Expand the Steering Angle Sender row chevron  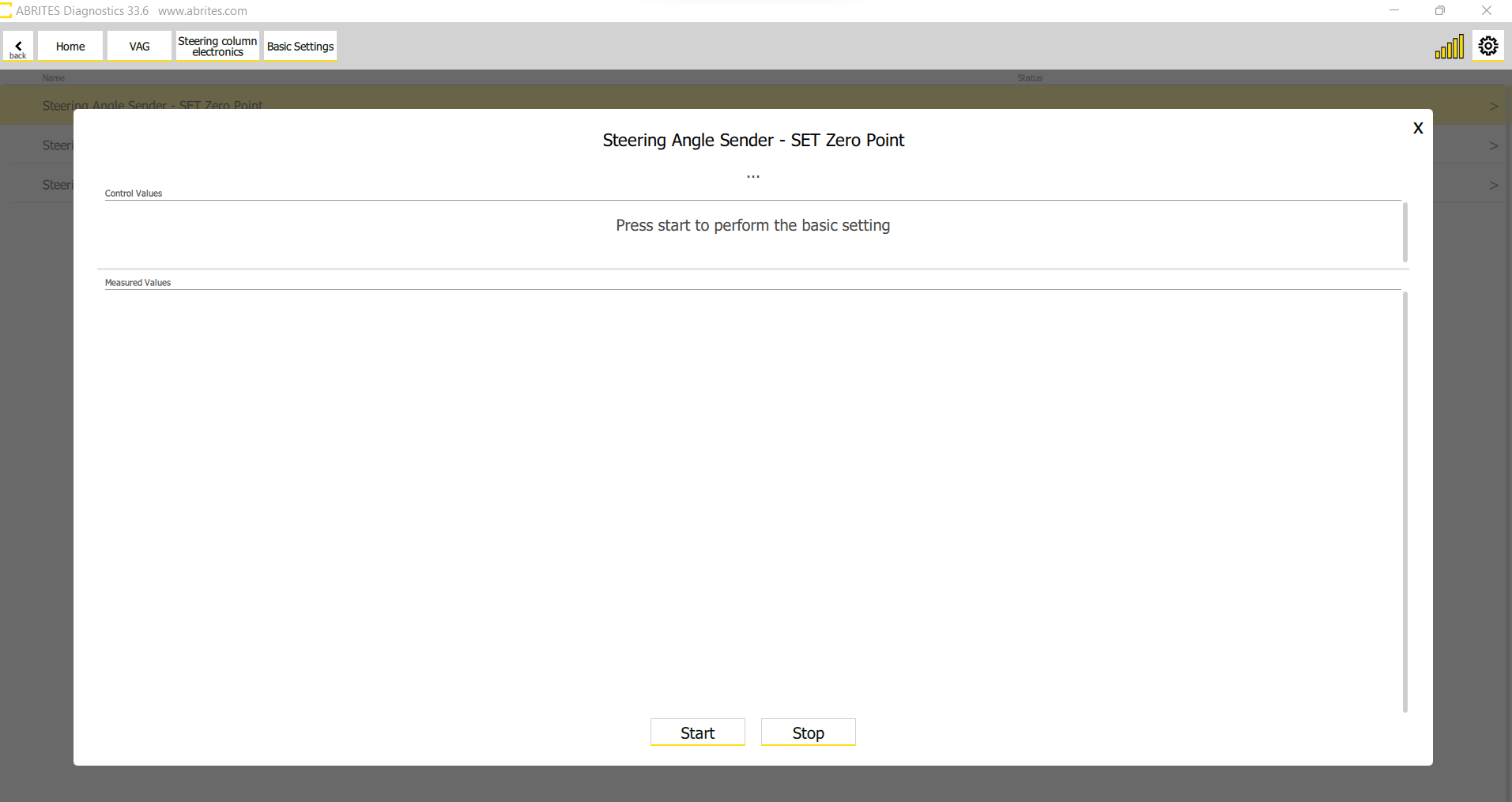pos(1493,106)
